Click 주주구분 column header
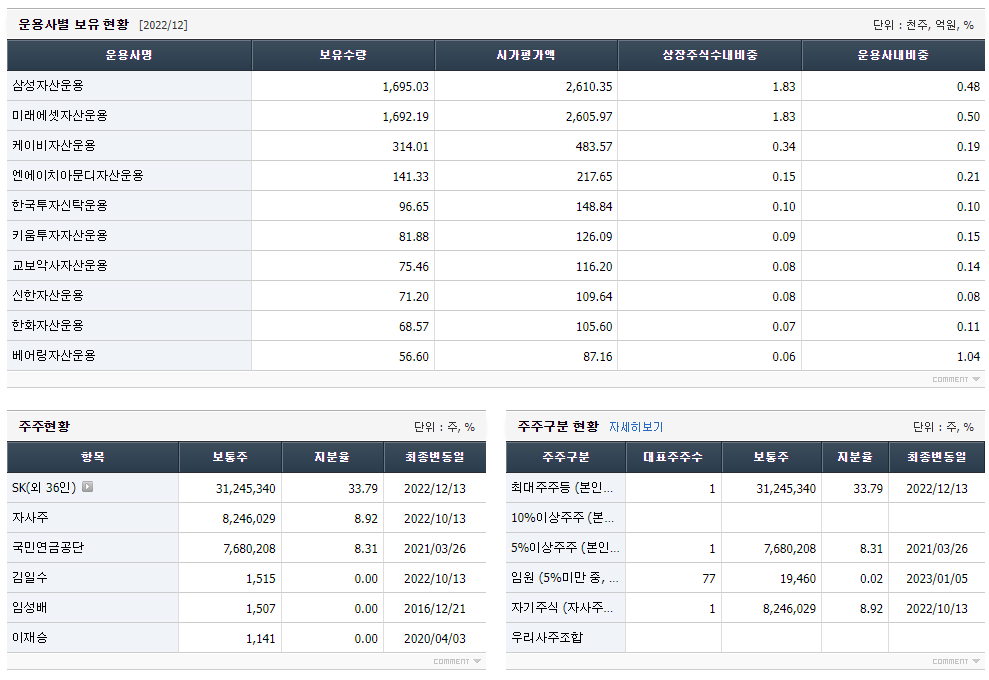Image resolution: width=989 pixels, height=680 pixels. coord(566,457)
